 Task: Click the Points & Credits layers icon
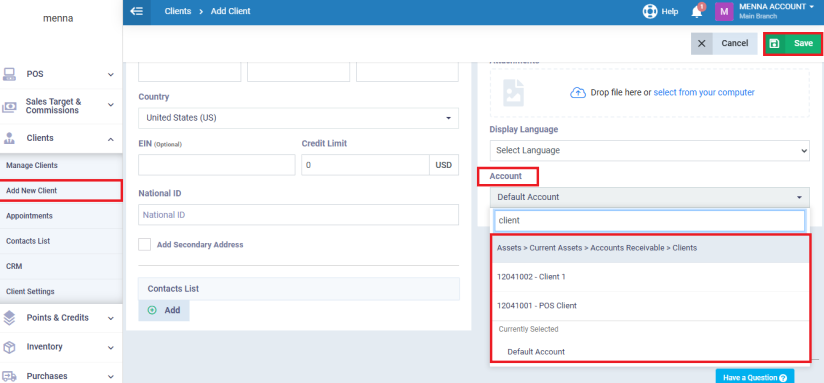[x=9, y=317]
